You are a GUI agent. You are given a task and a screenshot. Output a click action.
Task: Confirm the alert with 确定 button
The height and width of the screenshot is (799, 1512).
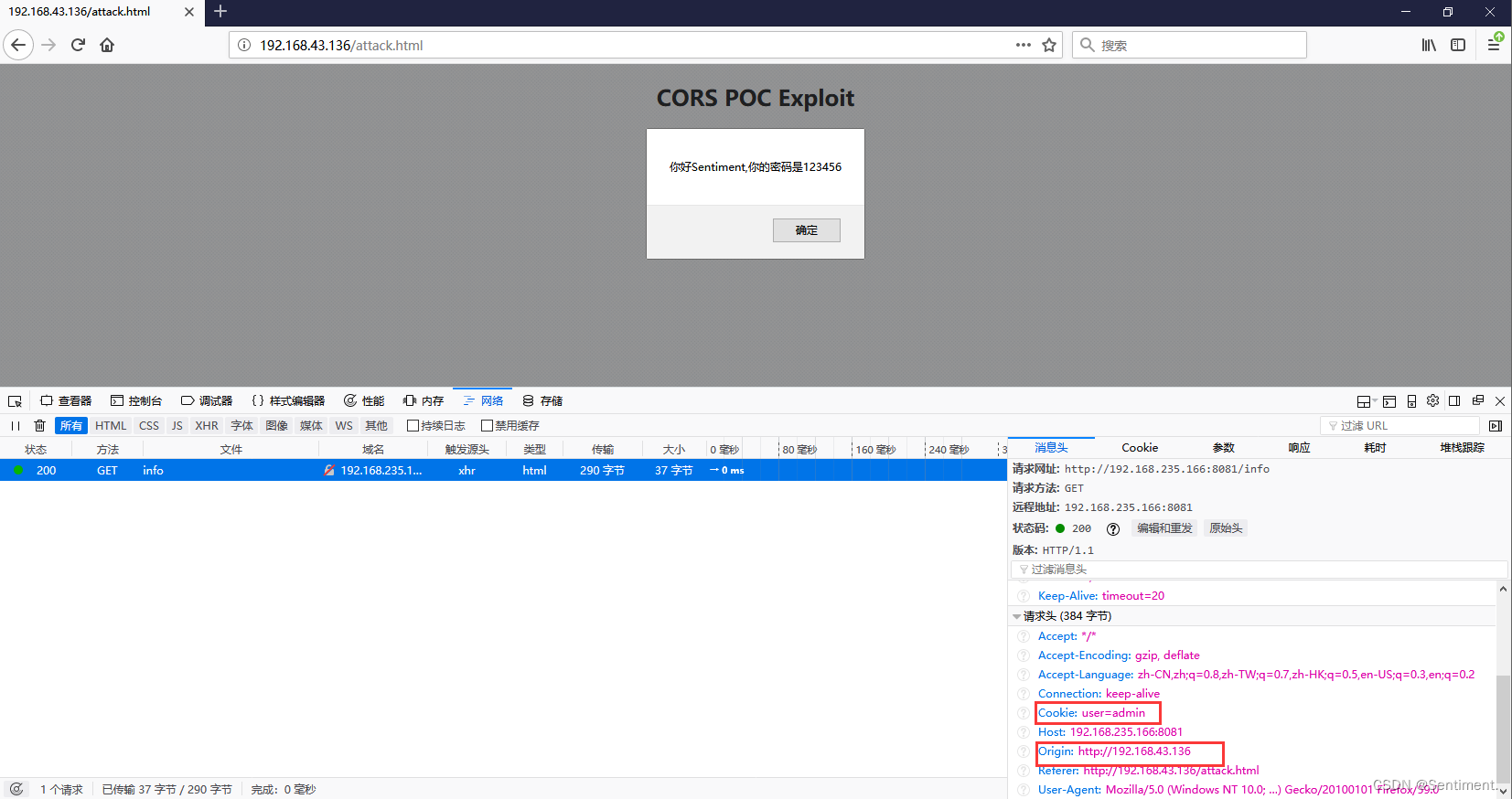point(806,230)
